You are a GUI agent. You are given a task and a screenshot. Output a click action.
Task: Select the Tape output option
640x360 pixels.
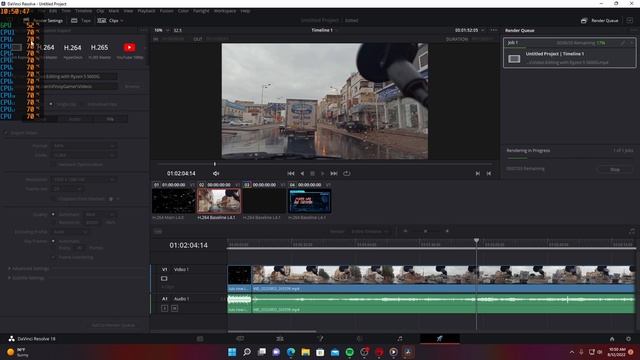pyautogui.click(x=81, y=20)
